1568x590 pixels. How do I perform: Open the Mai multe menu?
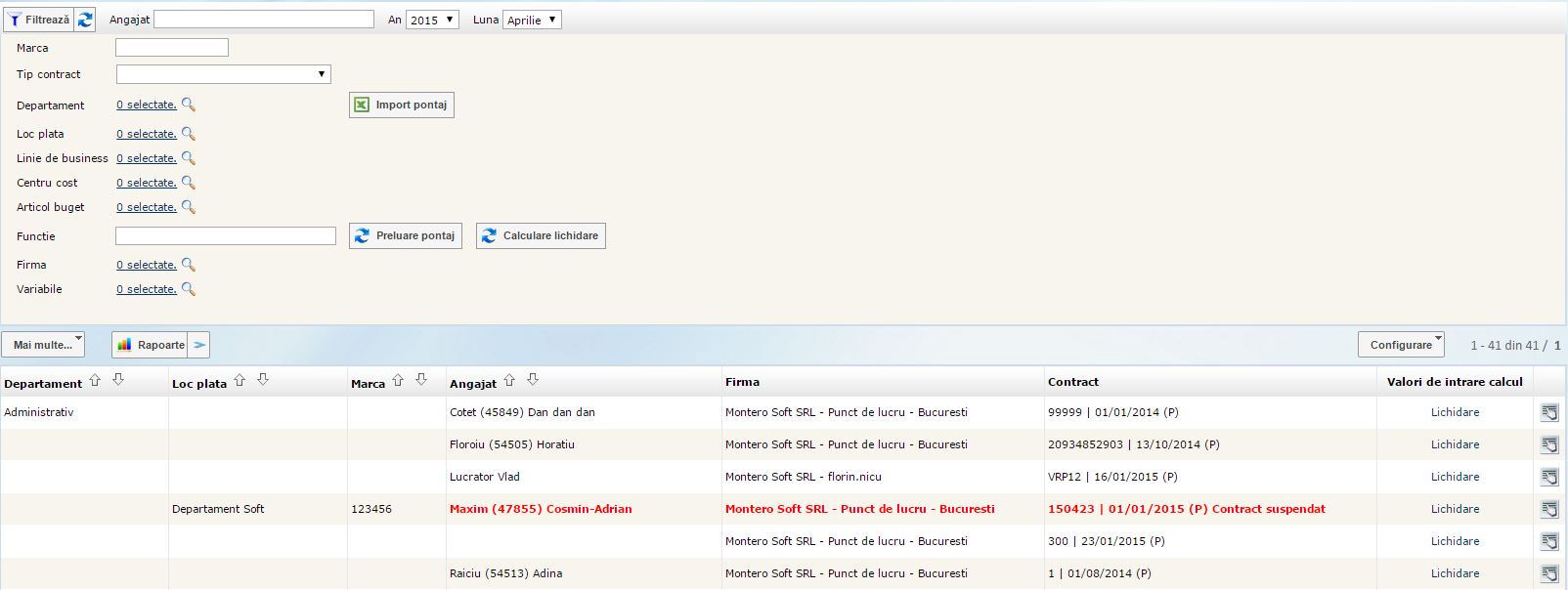43,345
